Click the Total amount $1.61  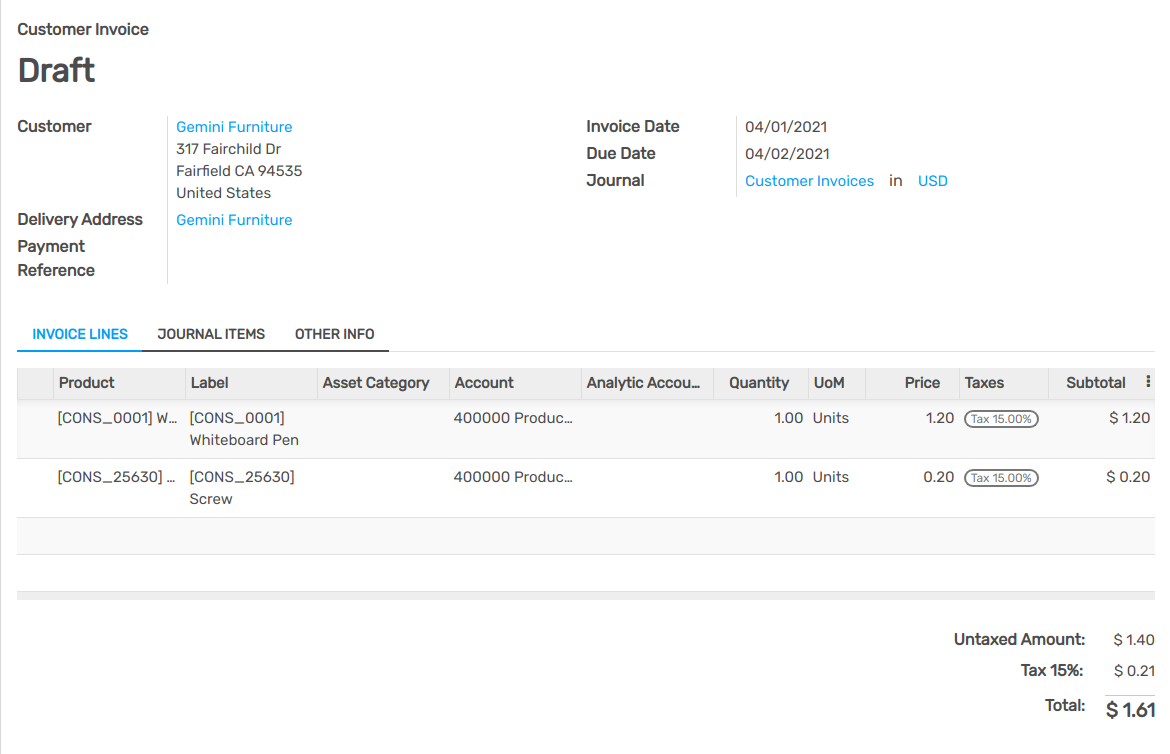click(1129, 709)
